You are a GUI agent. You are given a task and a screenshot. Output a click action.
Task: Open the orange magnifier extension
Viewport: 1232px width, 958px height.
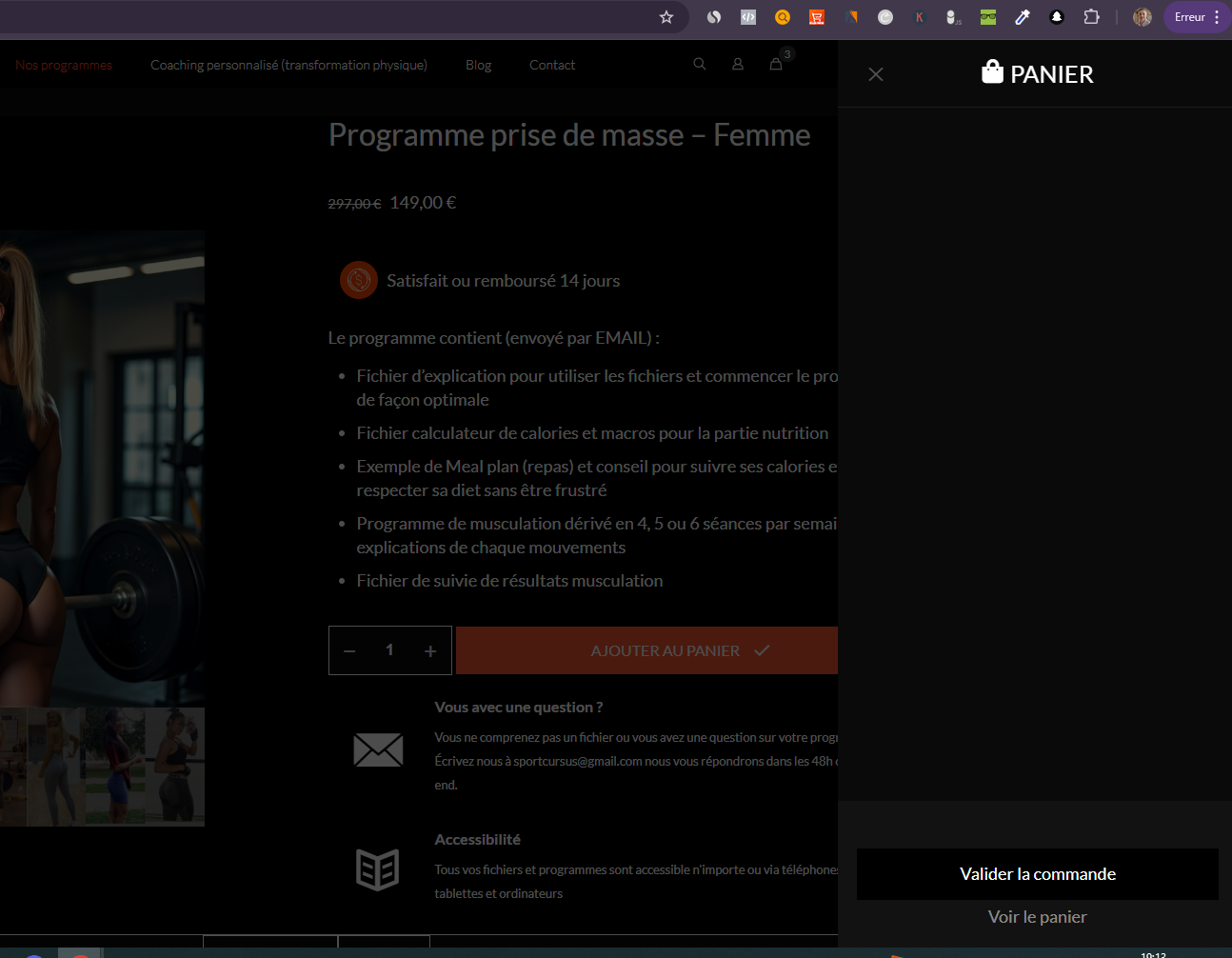click(783, 17)
